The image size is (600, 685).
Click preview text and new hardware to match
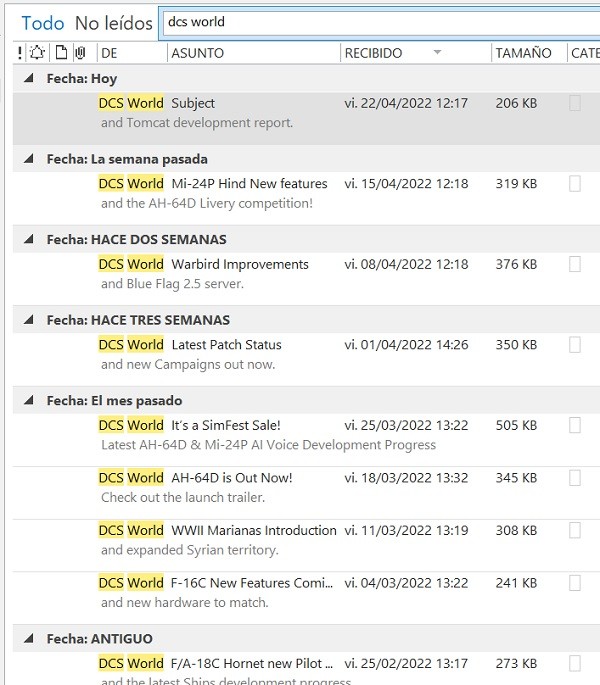point(184,603)
